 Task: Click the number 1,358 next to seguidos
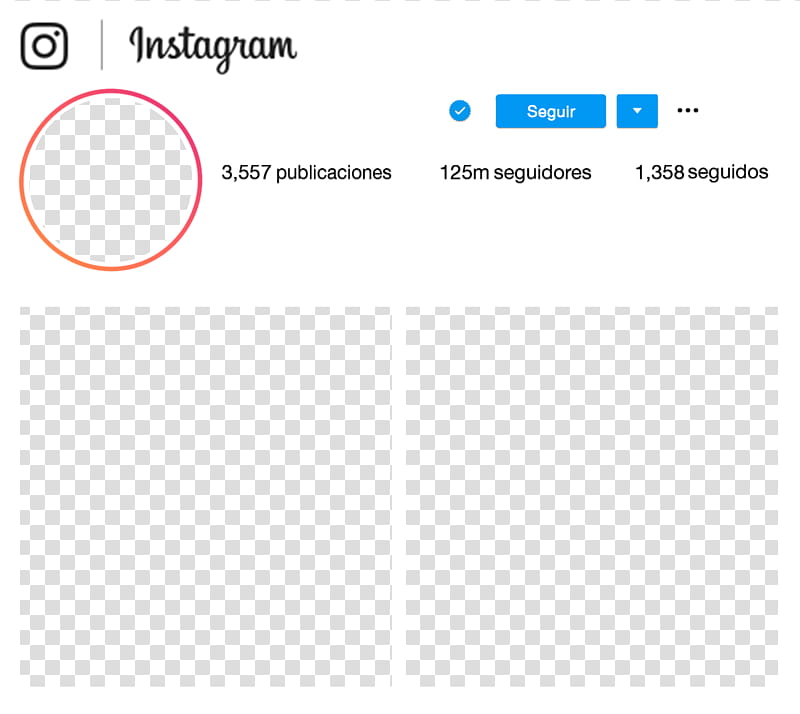pyautogui.click(x=659, y=173)
